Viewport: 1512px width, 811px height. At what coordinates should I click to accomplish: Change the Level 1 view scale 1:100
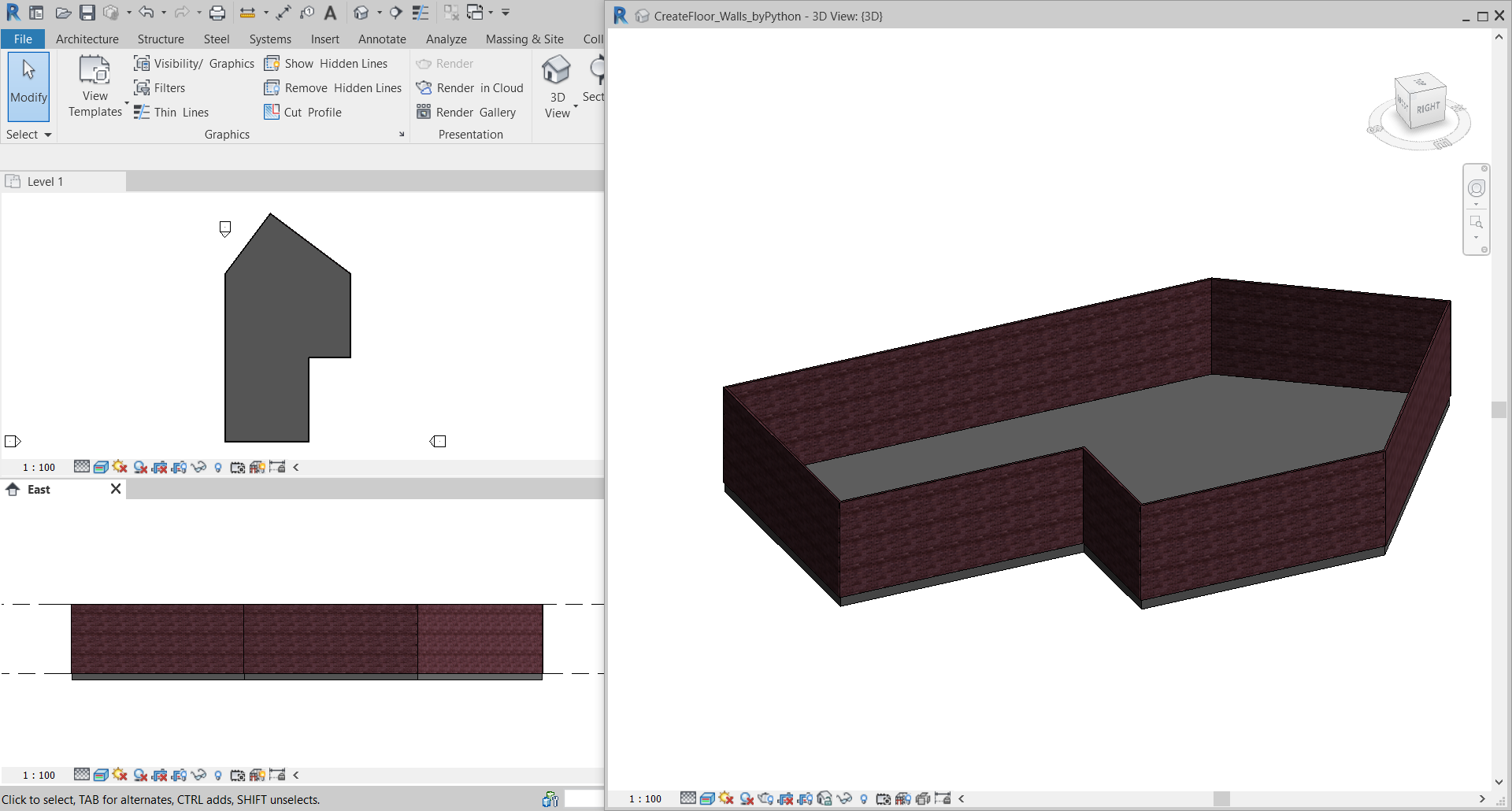coord(39,468)
